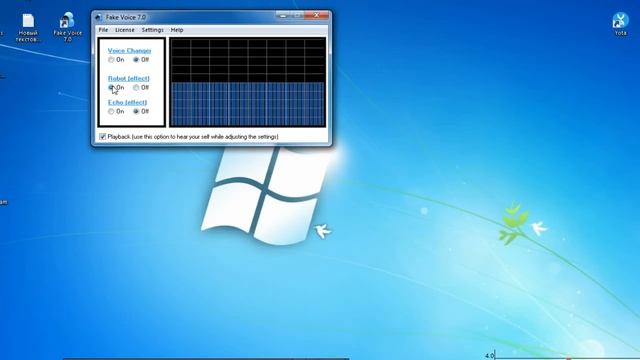Close the Fake Voice 7.0 window
Image resolution: width=640 pixels, height=360 pixels.
click(x=317, y=16)
